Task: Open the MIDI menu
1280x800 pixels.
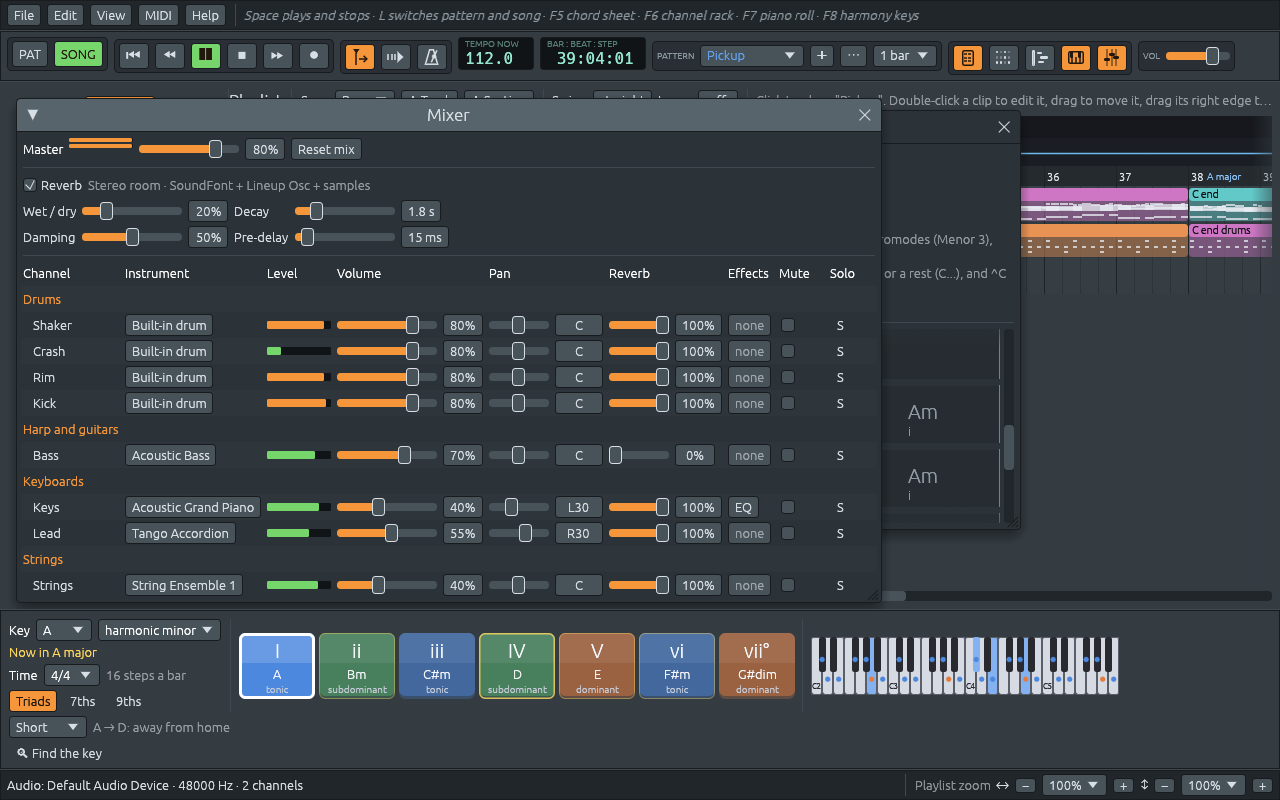Action: click(x=158, y=16)
